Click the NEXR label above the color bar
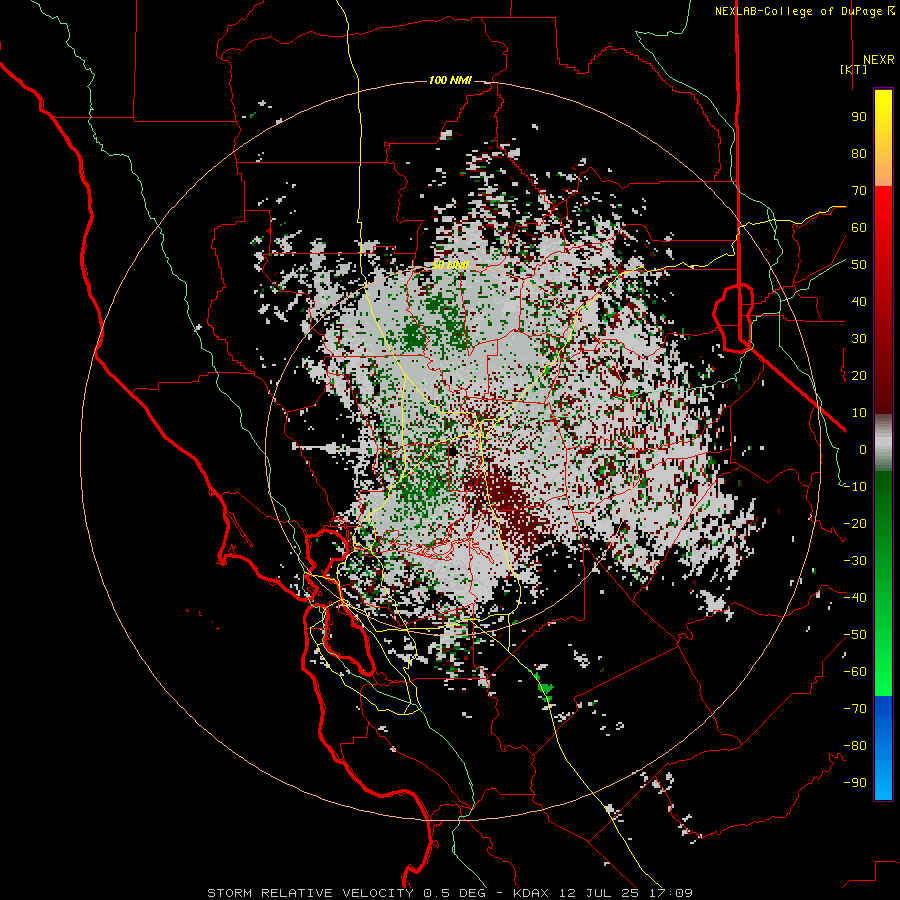 [878, 60]
